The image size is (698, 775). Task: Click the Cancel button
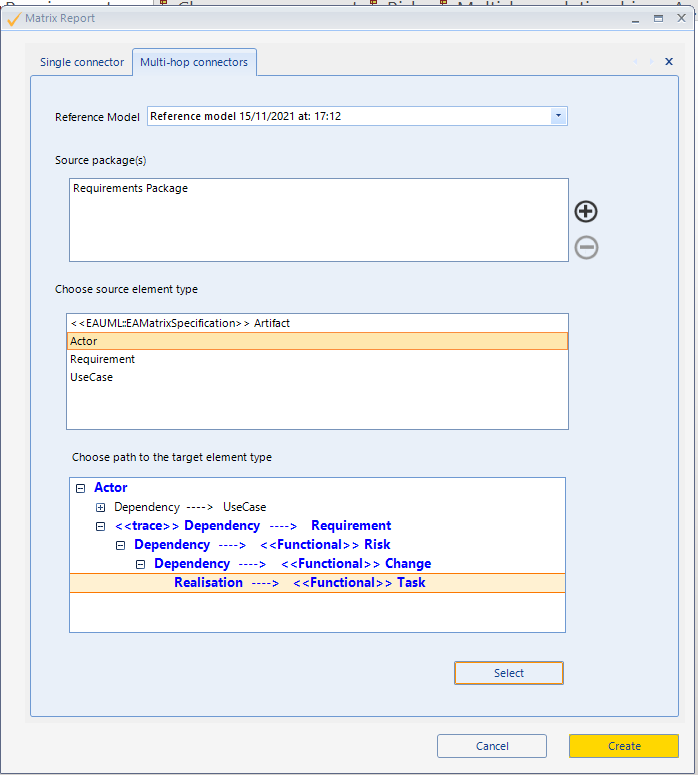pyautogui.click(x=492, y=746)
